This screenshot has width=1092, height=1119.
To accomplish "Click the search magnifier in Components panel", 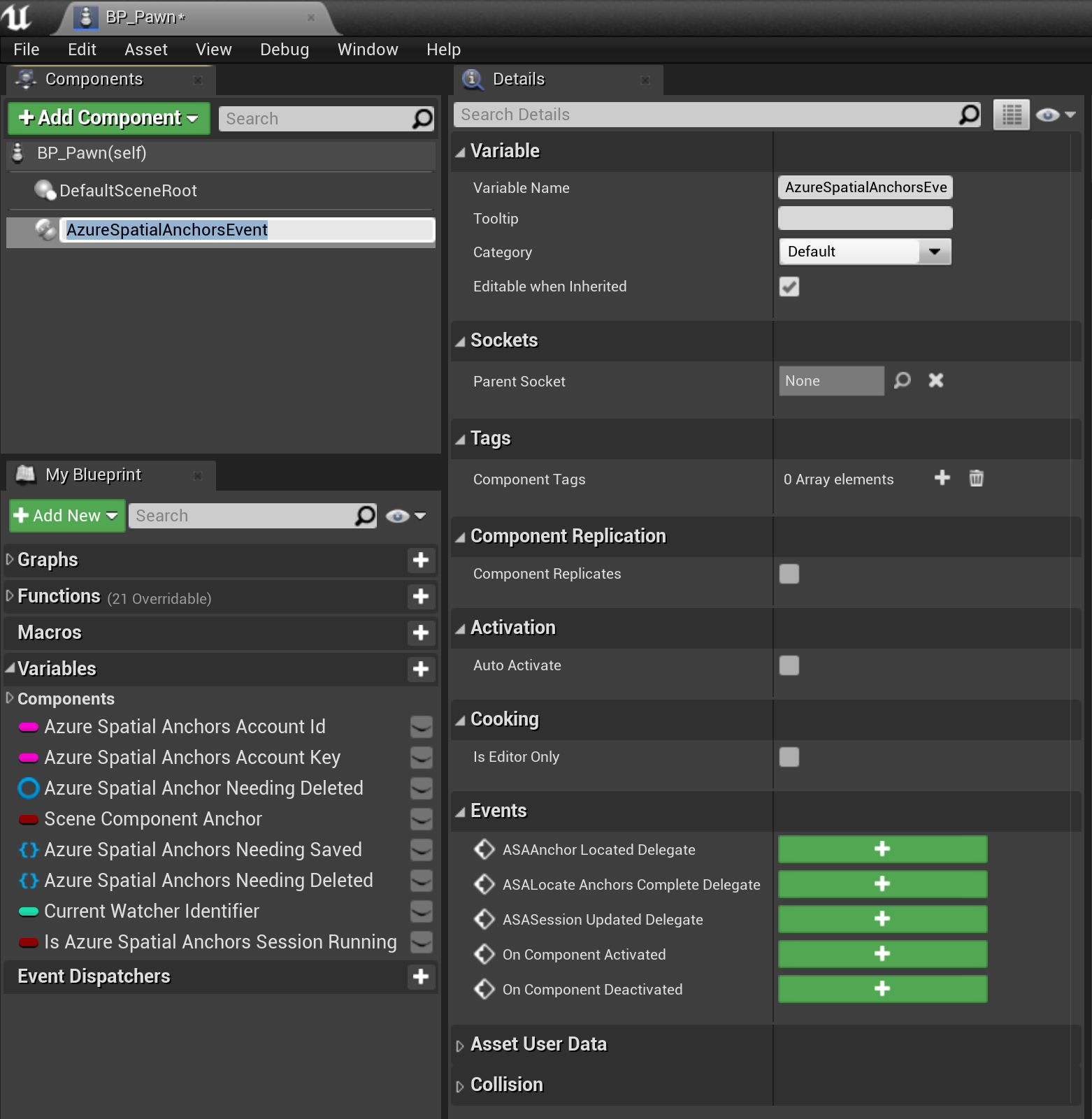I will (x=422, y=119).
